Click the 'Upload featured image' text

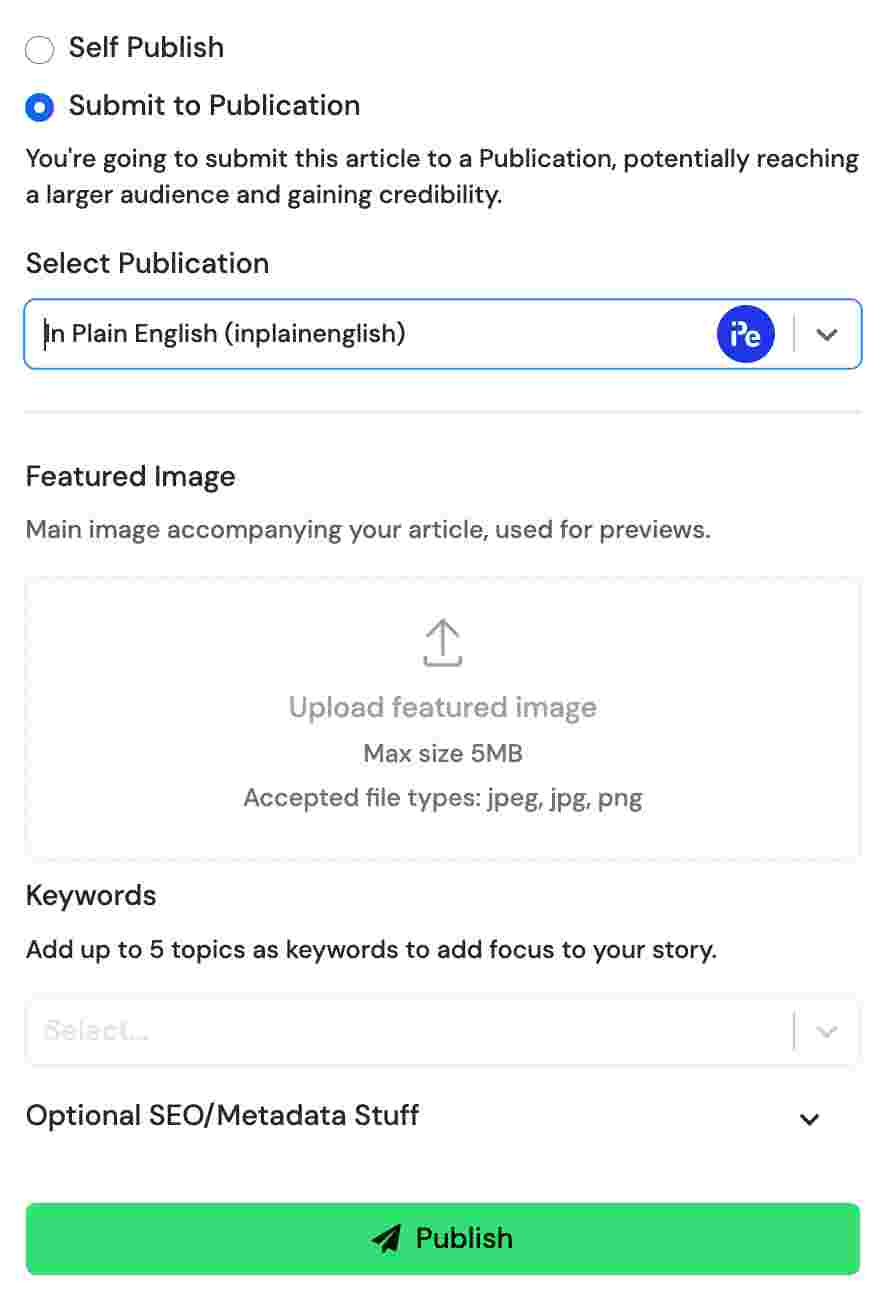[x=442, y=708]
